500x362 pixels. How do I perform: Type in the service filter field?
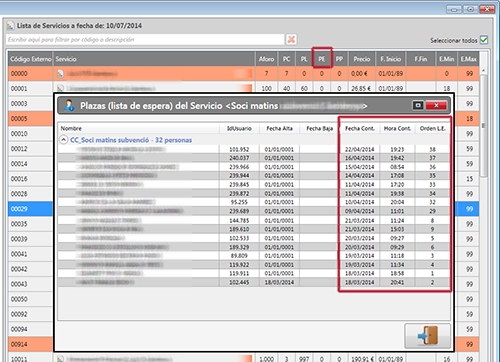145,40
